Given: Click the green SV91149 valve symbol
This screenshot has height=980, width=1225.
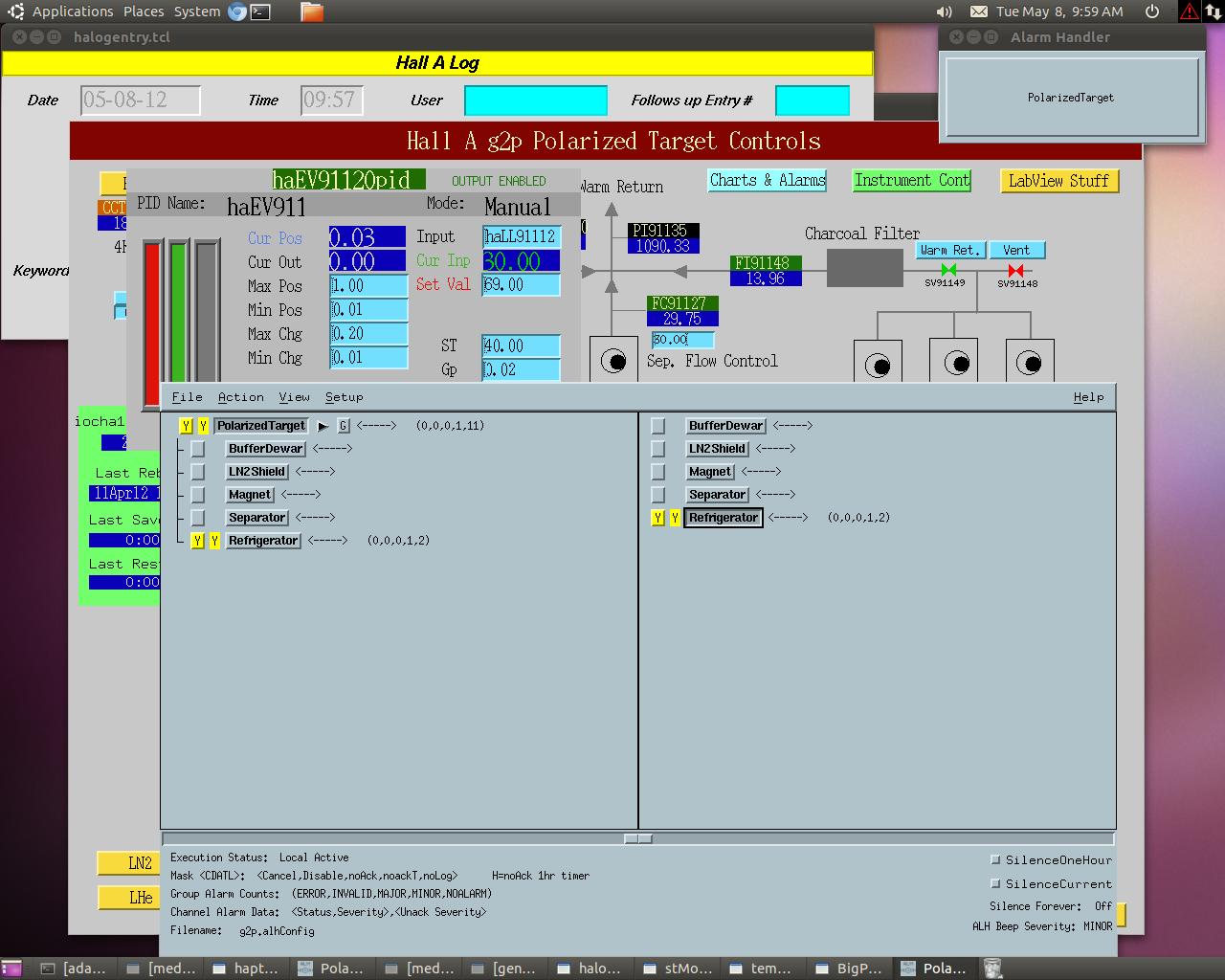Looking at the screenshot, I should tap(948, 270).
